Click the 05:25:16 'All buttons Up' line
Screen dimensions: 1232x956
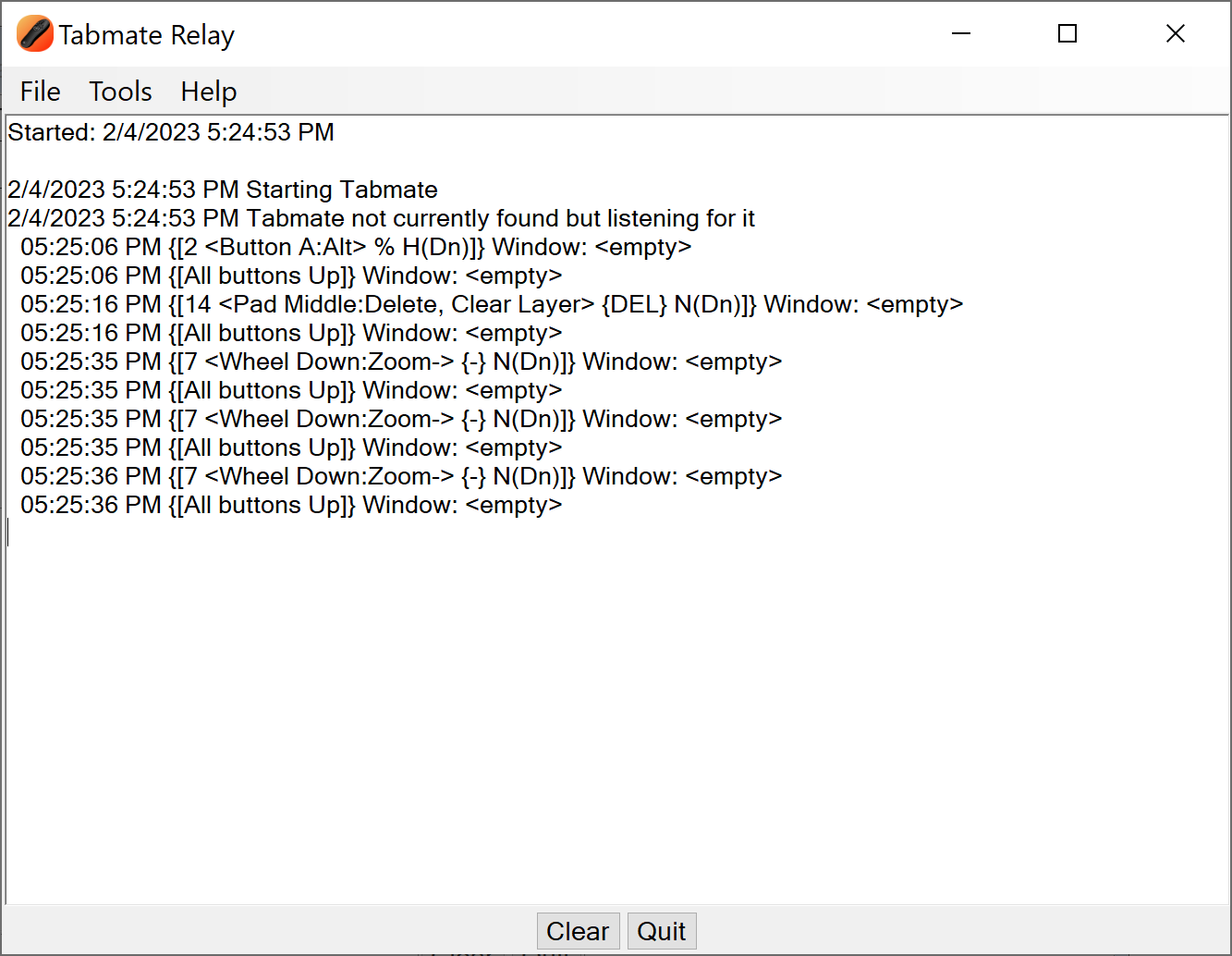click(291, 333)
